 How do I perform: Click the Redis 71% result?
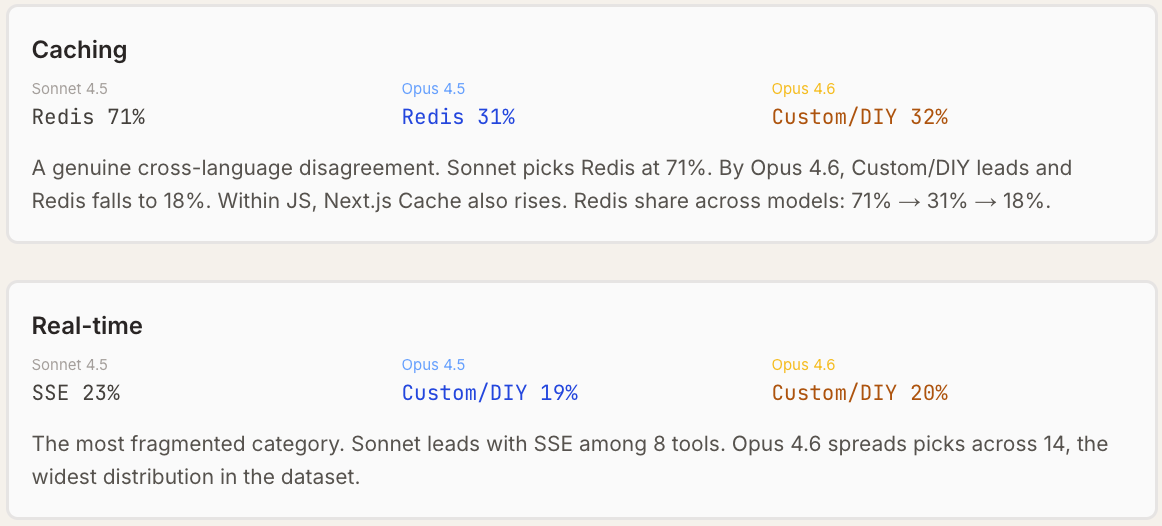tap(88, 117)
